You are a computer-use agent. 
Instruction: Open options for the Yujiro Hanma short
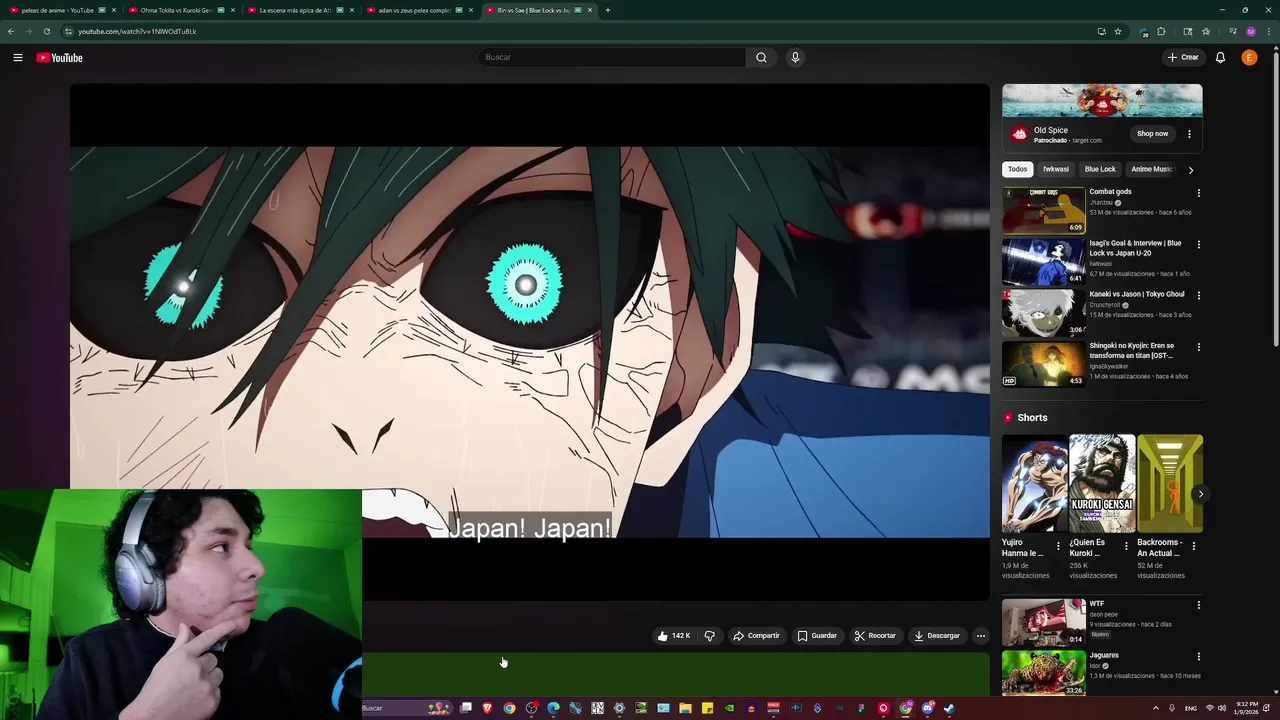click(1058, 547)
